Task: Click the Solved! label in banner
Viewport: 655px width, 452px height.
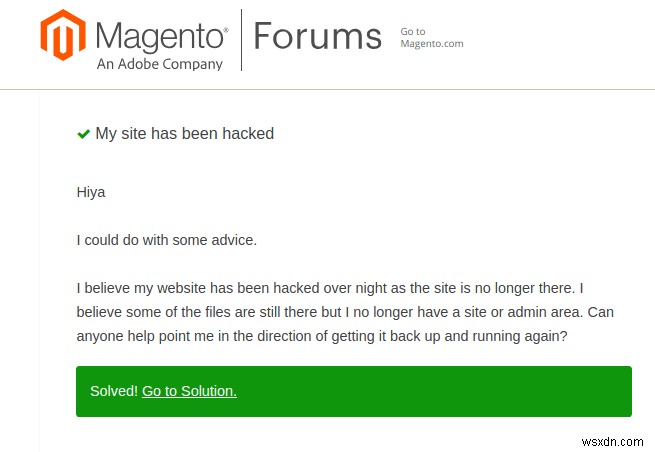Action: [113, 391]
